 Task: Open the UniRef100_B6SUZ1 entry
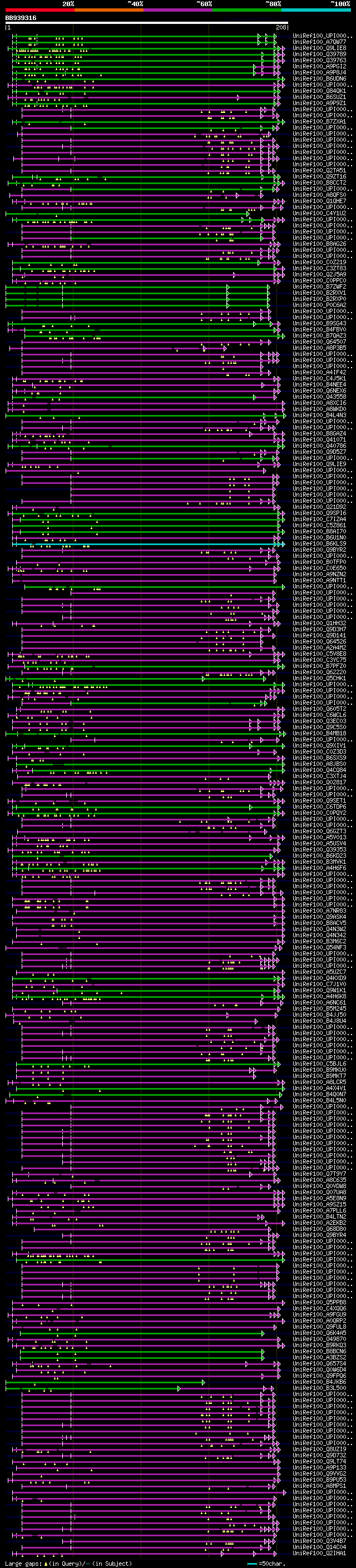(x=319, y=97)
